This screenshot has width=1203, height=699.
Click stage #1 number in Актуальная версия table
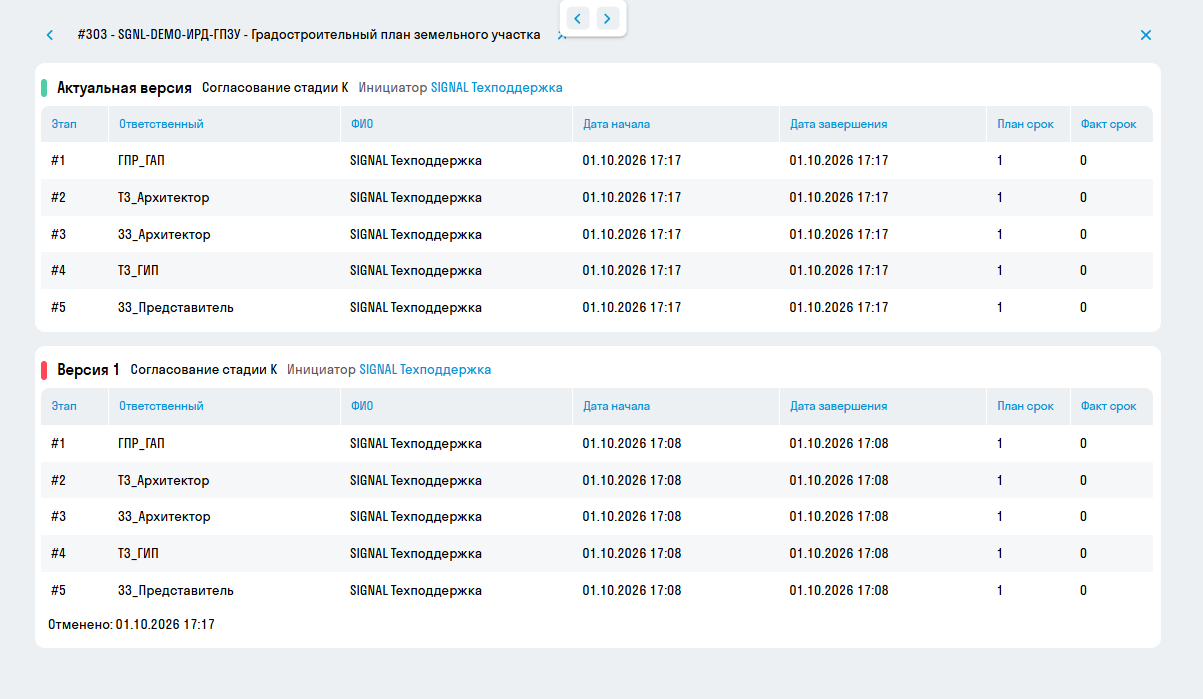(x=58, y=161)
